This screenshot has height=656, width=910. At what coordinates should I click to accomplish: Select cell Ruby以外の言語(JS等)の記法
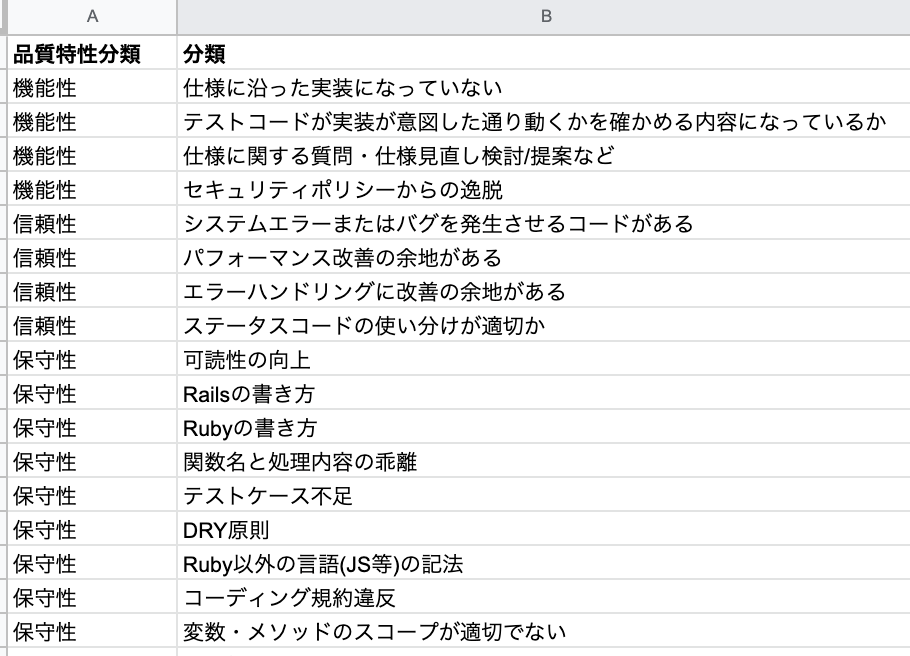(544, 563)
